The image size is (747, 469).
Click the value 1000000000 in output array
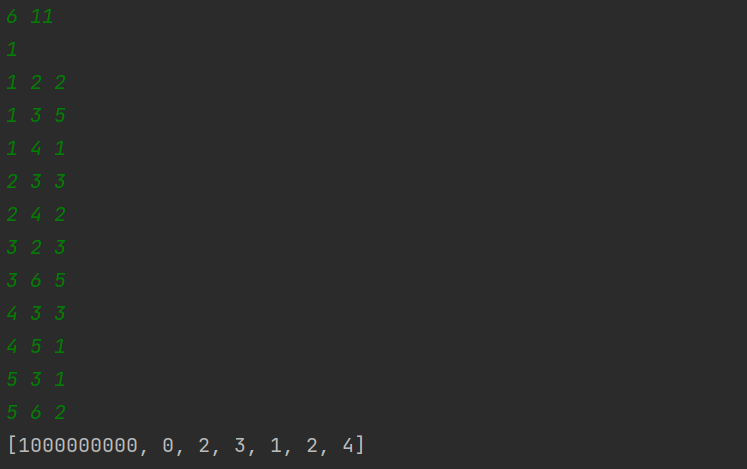click(x=78, y=446)
